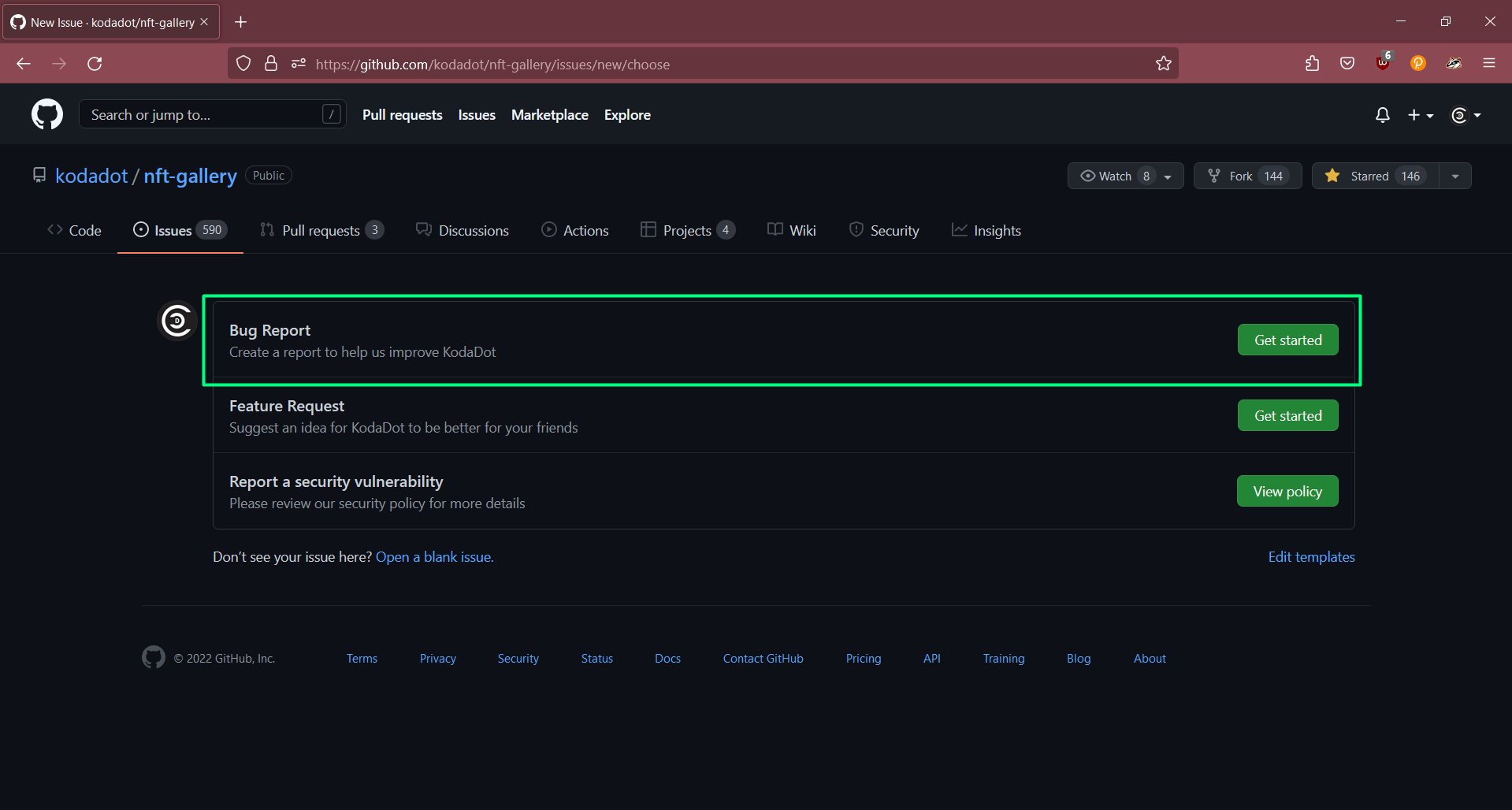
Task: Open the Firefox extensions puzzle icon
Action: tap(1312, 64)
